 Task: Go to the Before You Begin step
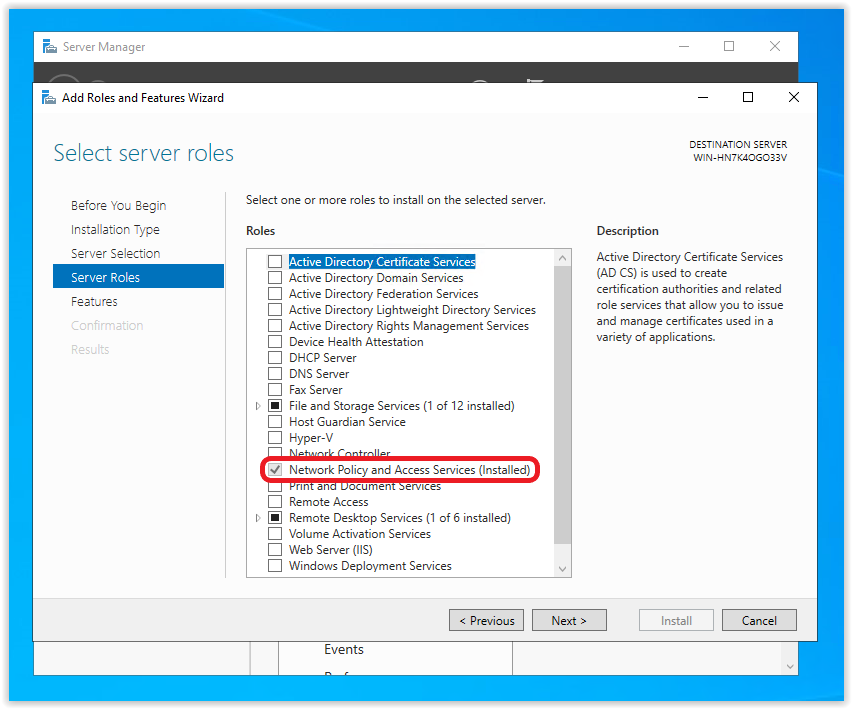[118, 206]
